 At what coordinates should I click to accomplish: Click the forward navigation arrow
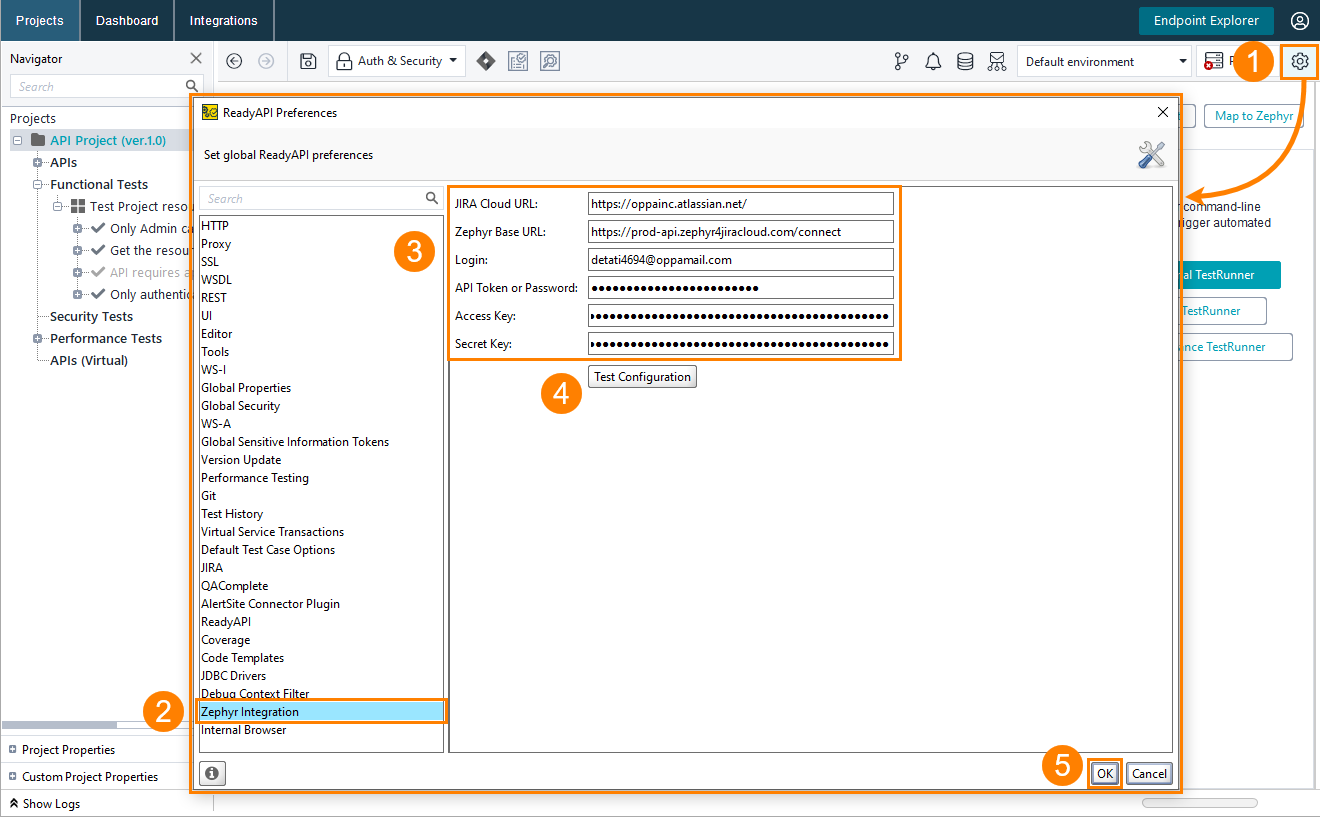pyautogui.click(x=266, y=61)
